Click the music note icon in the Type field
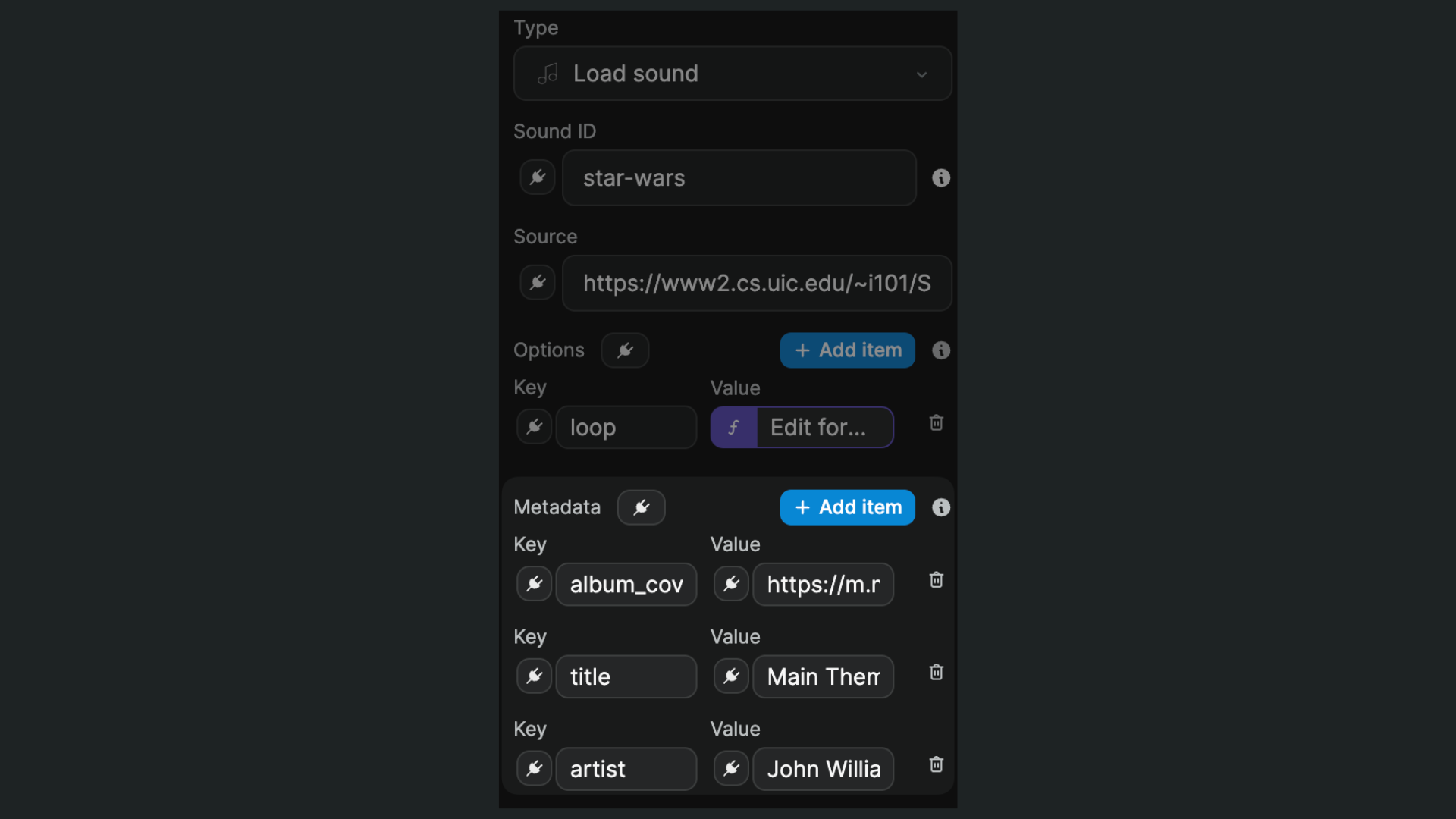Screen dimensions: 1456x819 [x=548, y=74]
